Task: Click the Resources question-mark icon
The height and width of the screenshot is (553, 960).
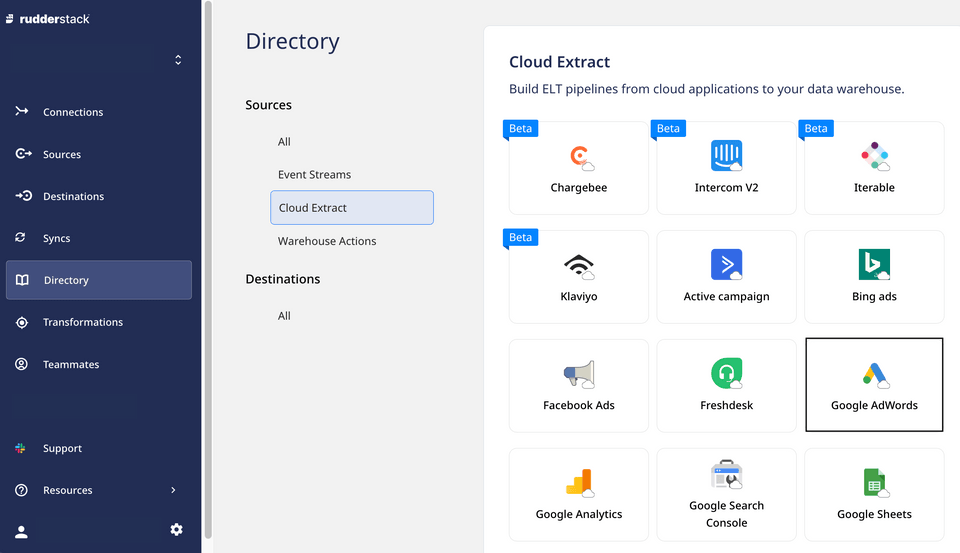Action: point(21,490)
